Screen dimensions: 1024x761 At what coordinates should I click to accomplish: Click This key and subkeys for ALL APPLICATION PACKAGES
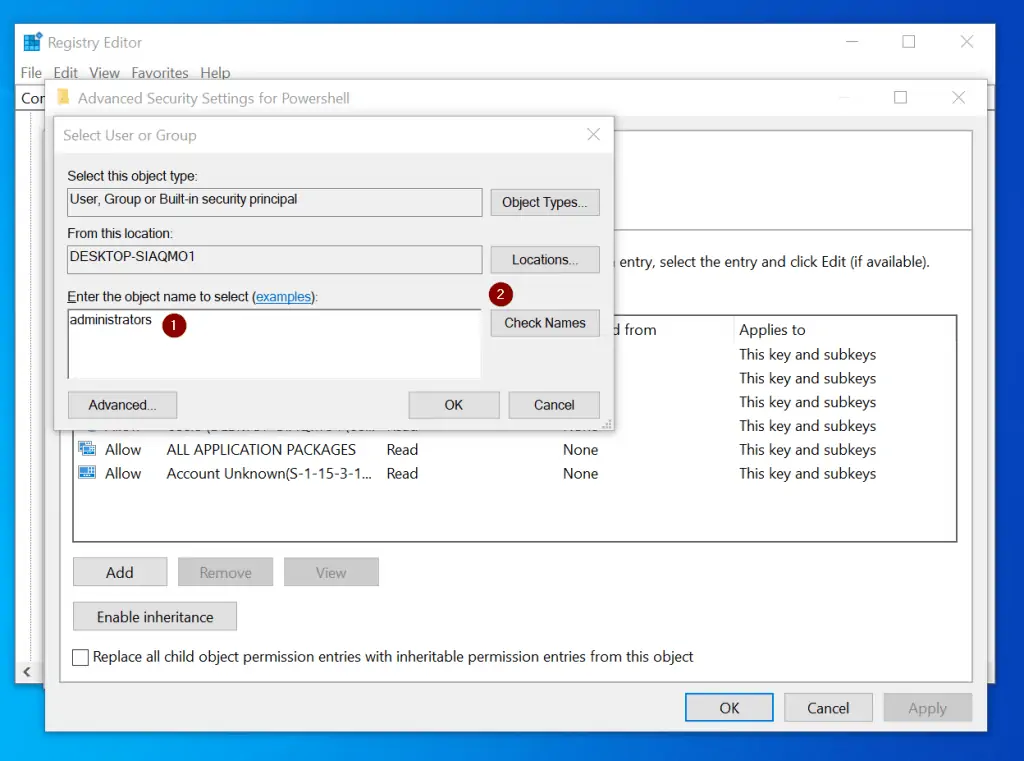pyautogui.click(x=807, y=449)
